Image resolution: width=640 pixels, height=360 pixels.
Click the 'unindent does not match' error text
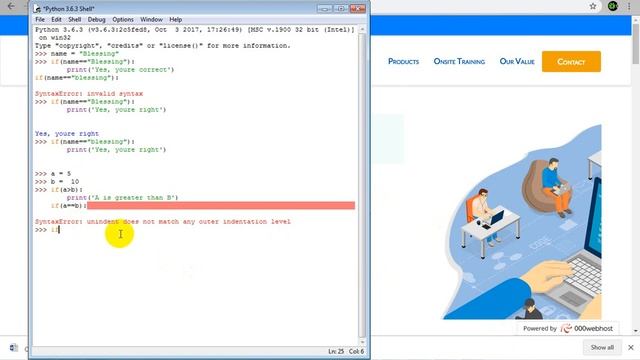pos(189,222)
